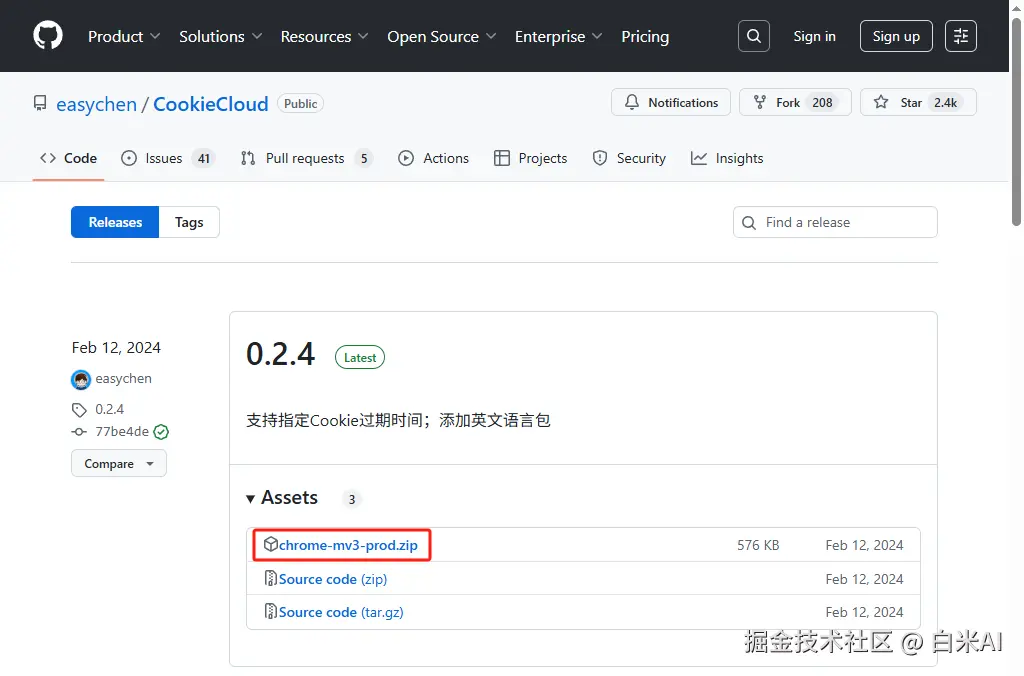Open the 0.2.4 tag link in sidebar
This screenshot has height=676, width=1024.
110,410
